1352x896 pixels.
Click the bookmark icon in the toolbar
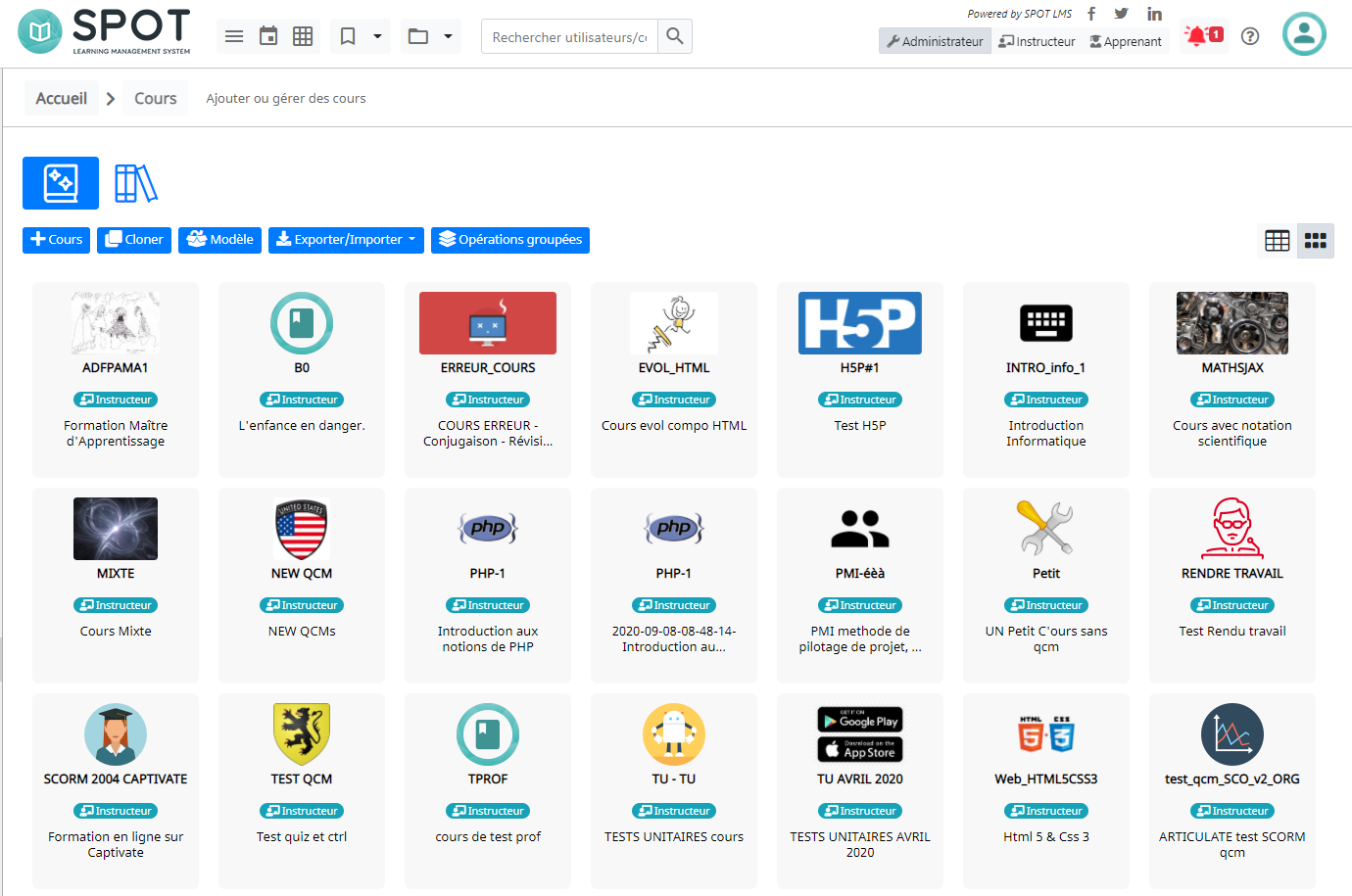[348, 35]
